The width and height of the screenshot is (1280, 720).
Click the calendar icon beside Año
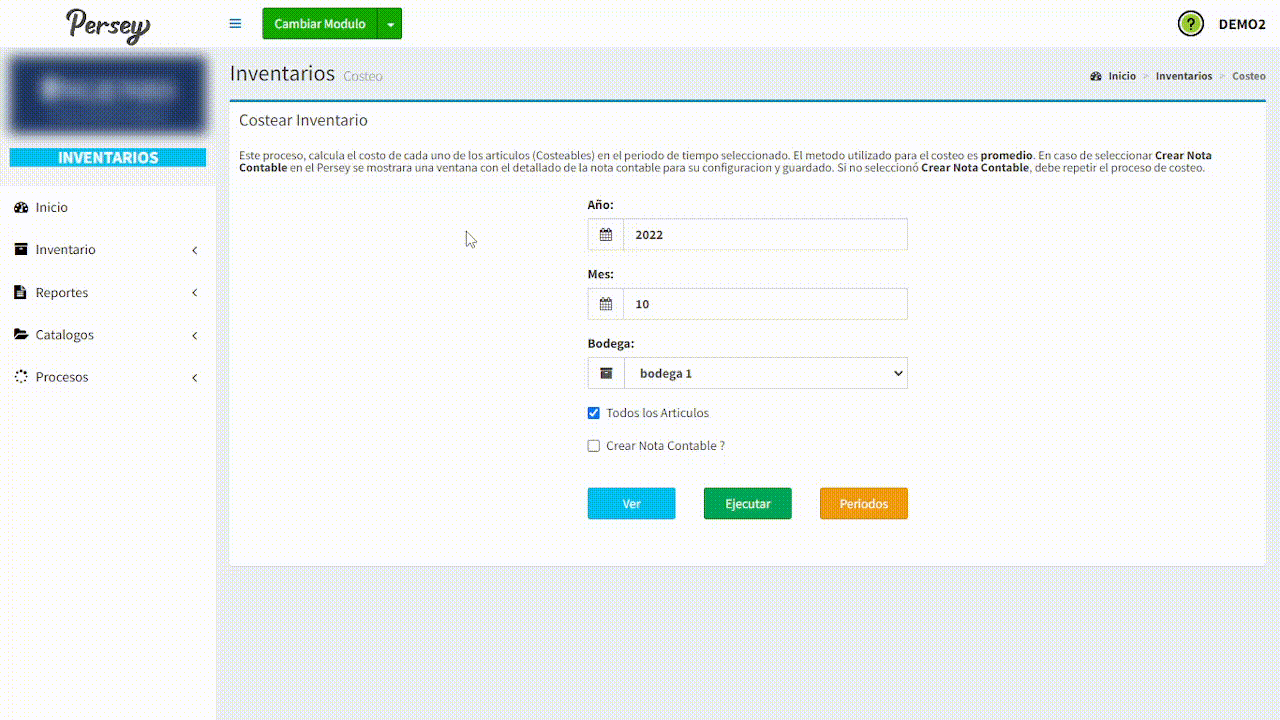(605, 235)
